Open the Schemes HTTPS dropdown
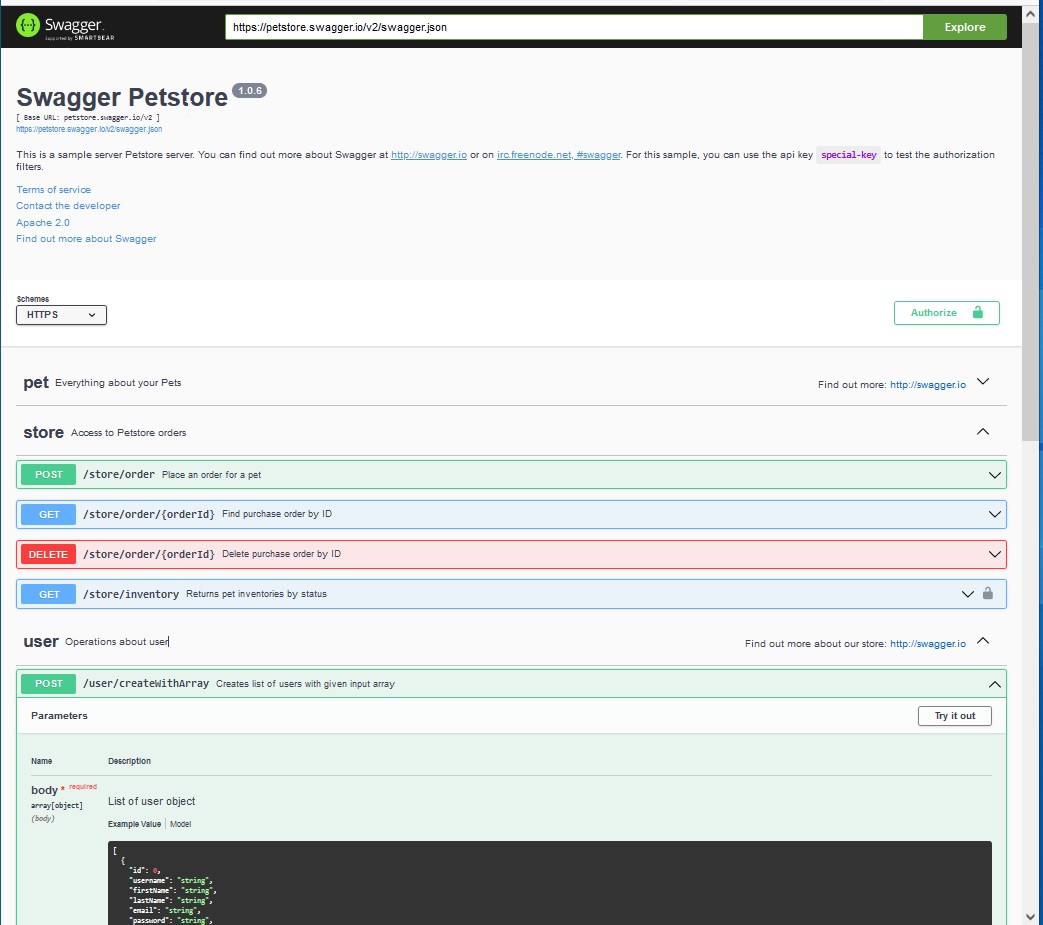1043x925 pixels. [61, 315]
